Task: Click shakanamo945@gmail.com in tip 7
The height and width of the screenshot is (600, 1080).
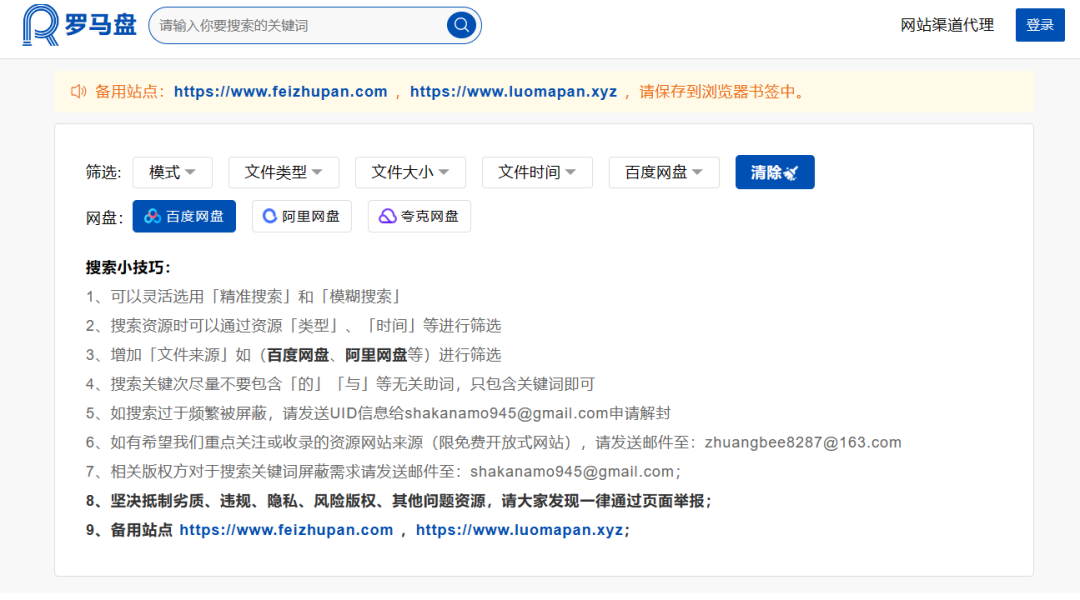Action: coord(572,471)
